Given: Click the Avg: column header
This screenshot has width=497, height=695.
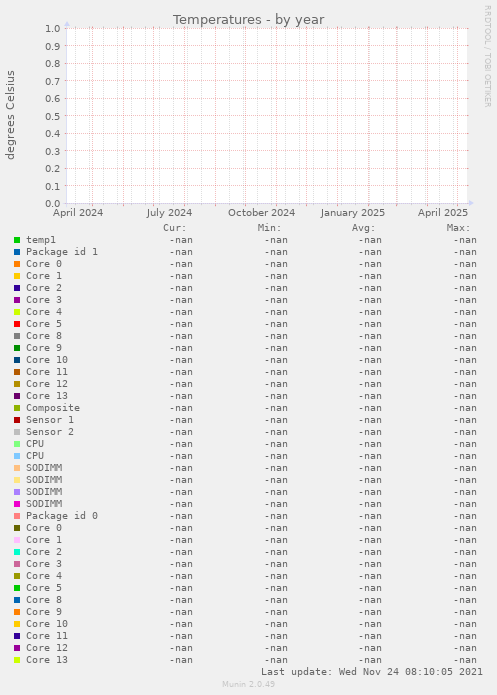Looking at the screenshot, I should [x=364, y=228].
